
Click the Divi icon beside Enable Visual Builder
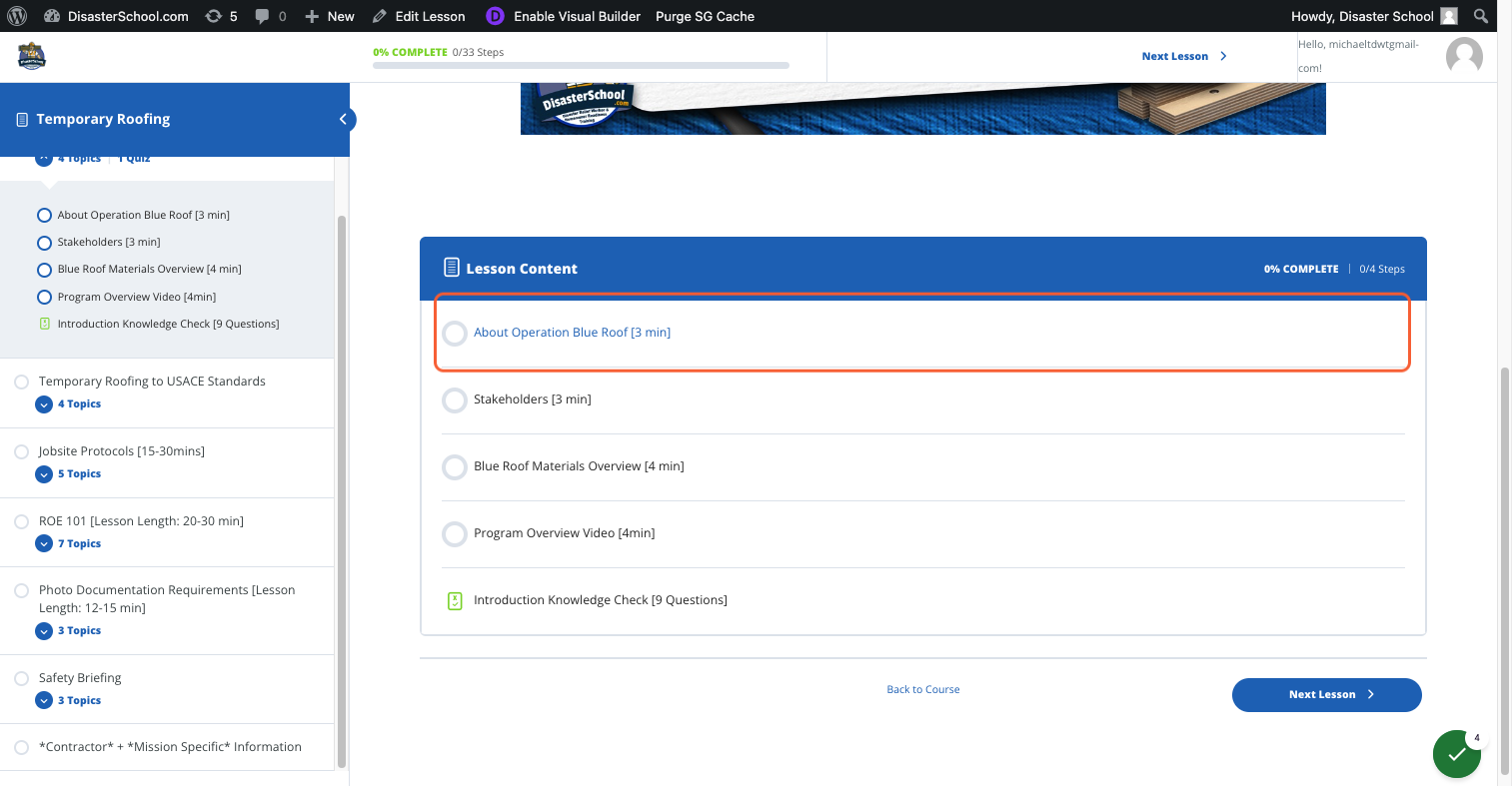[495, 16]
